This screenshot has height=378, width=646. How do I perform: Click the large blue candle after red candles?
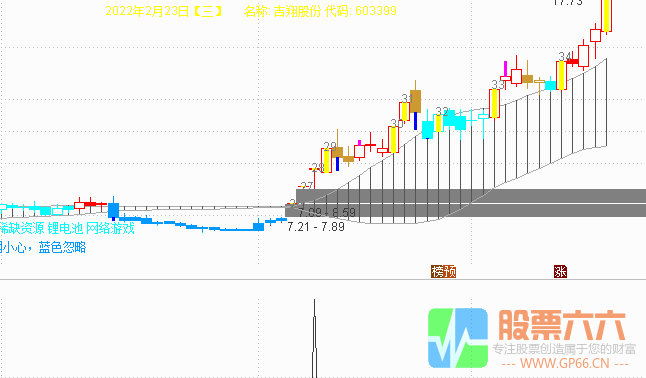[113, 210]
